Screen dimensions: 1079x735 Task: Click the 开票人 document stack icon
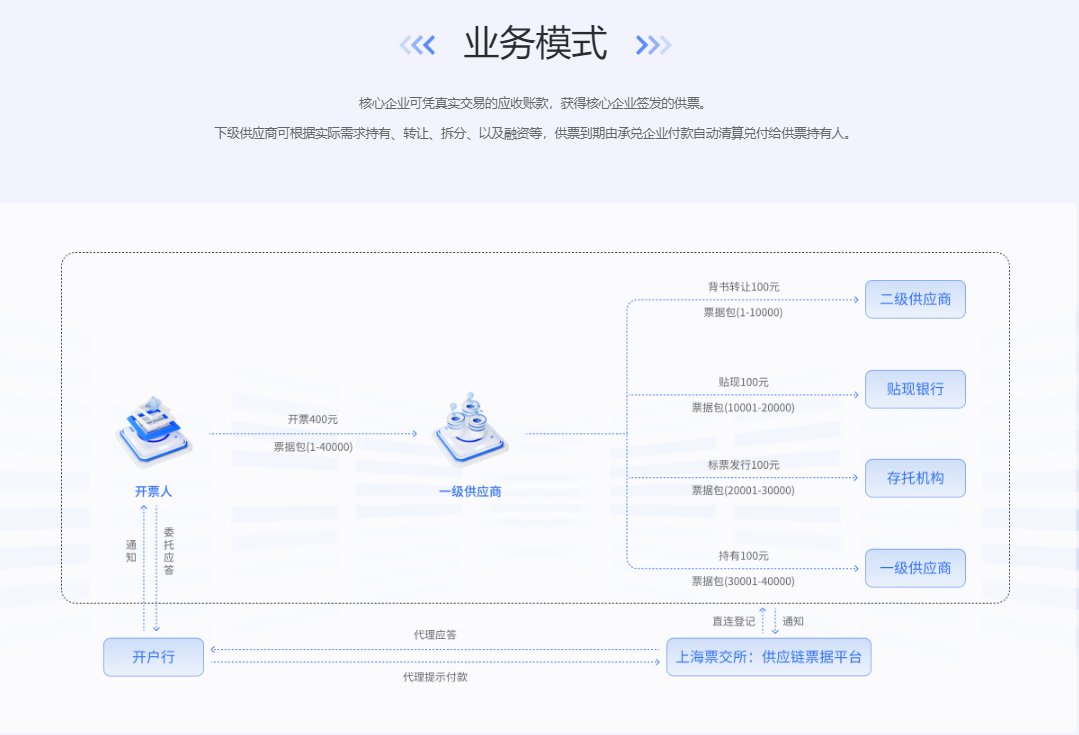(x=153, y=432)
